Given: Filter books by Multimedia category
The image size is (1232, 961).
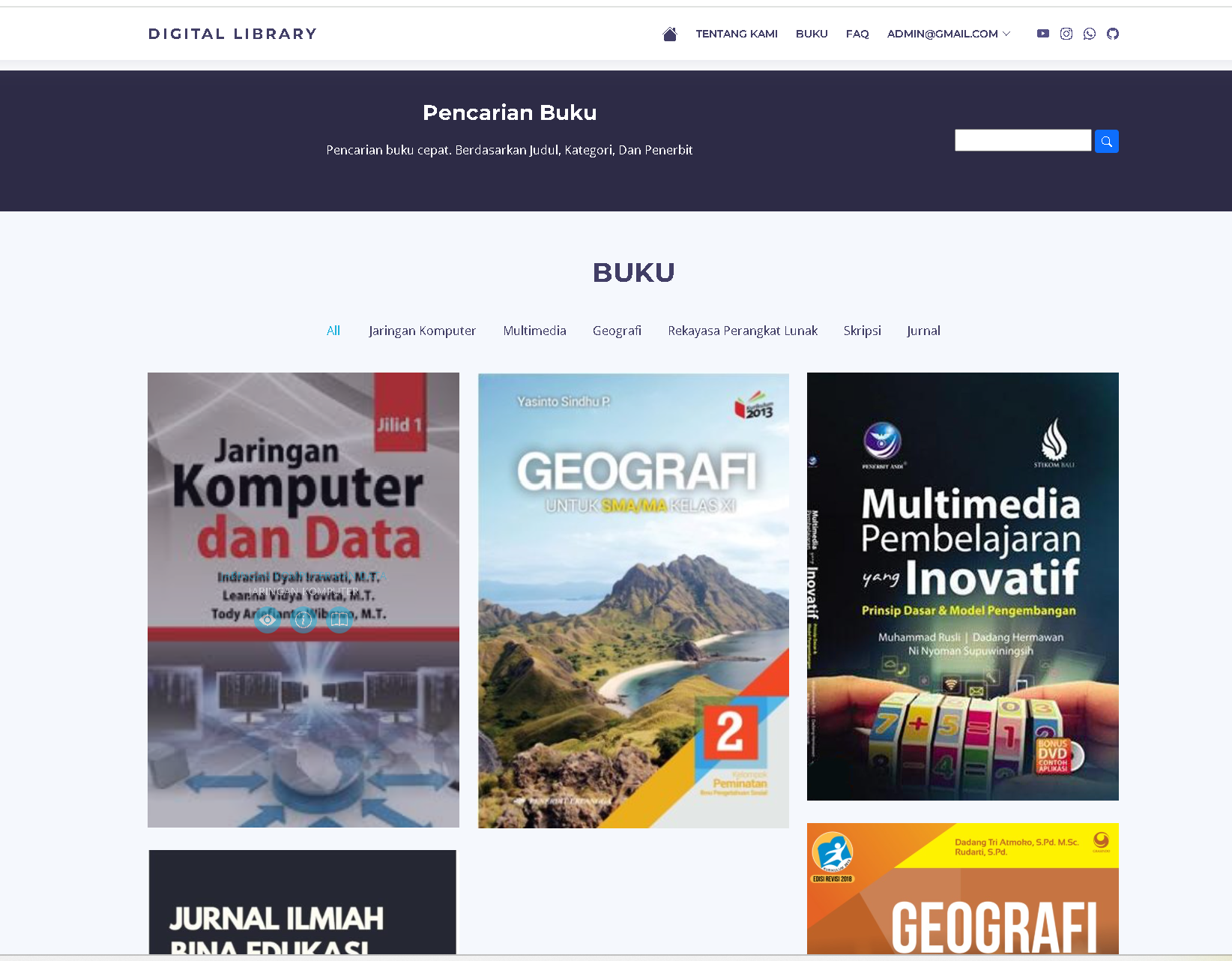Looking at the screenshot, I should [x=534, y=331].
